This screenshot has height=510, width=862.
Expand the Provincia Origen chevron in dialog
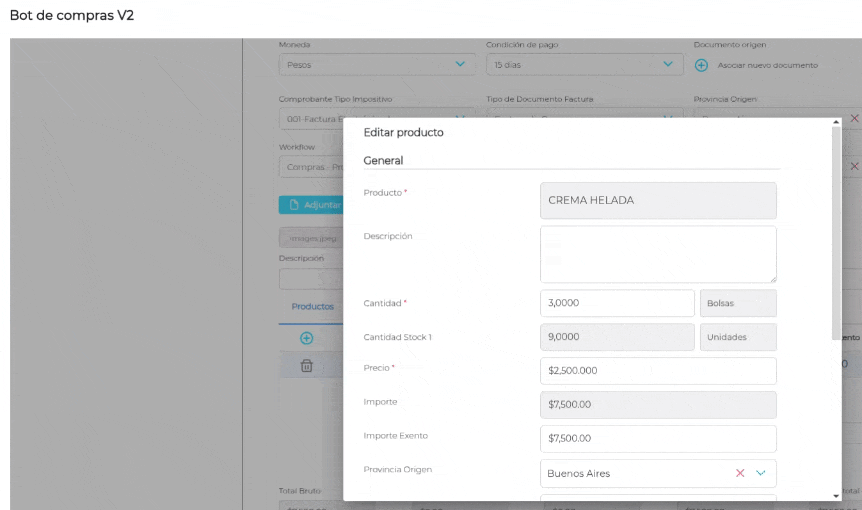(x=761, y=473)
